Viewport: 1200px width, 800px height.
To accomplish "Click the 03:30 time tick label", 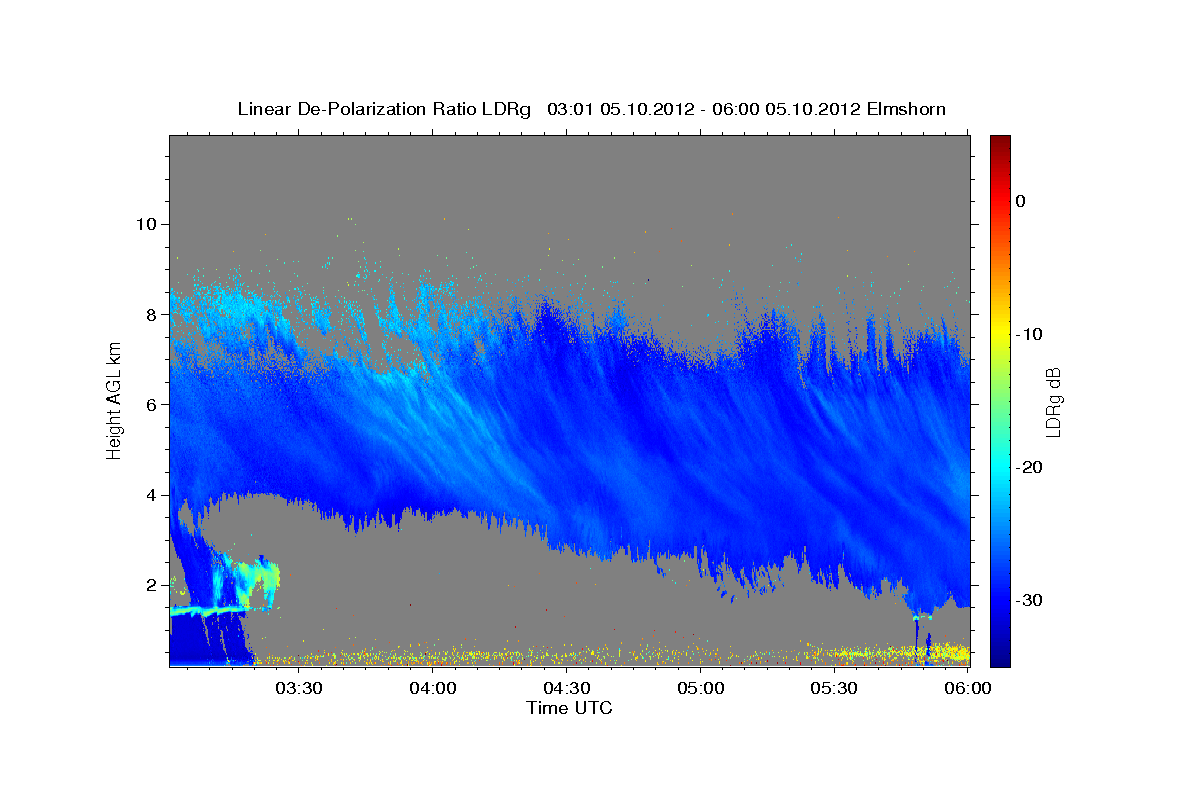I will 299,689.
